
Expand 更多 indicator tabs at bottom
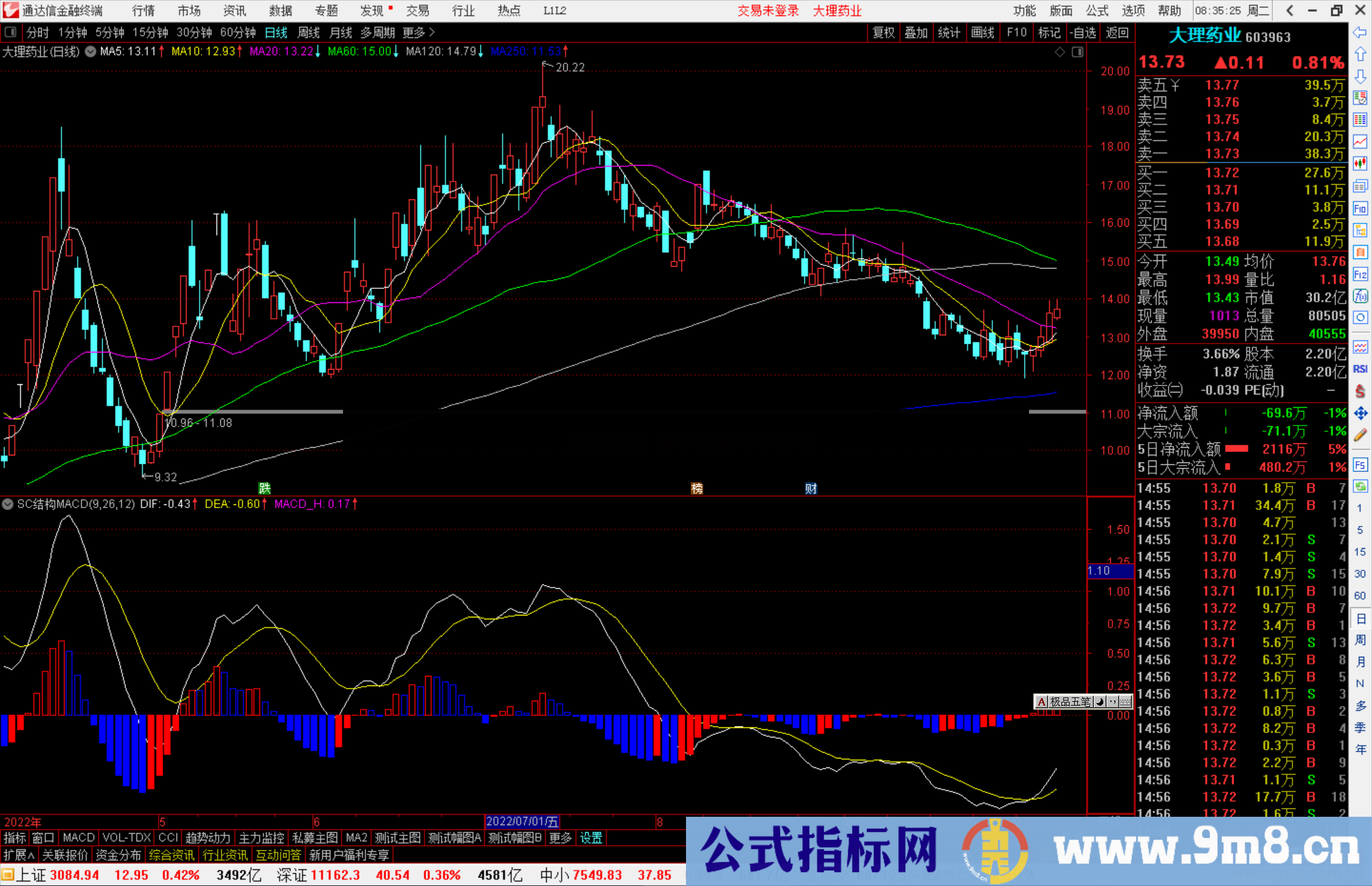point(560,838)
